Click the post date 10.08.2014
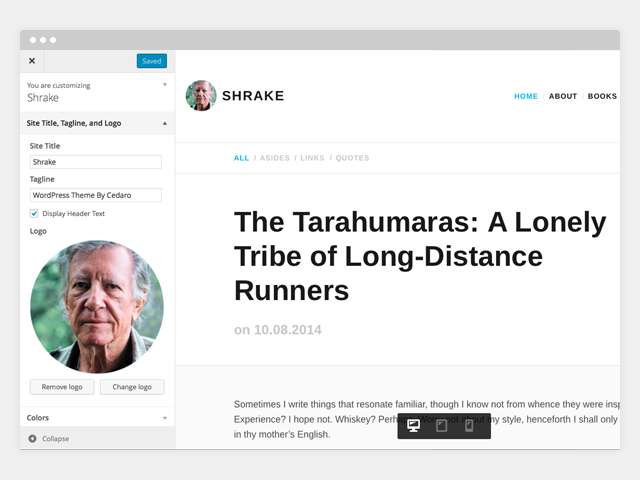This screenshot has height=480, width=640. coord(288,330)
